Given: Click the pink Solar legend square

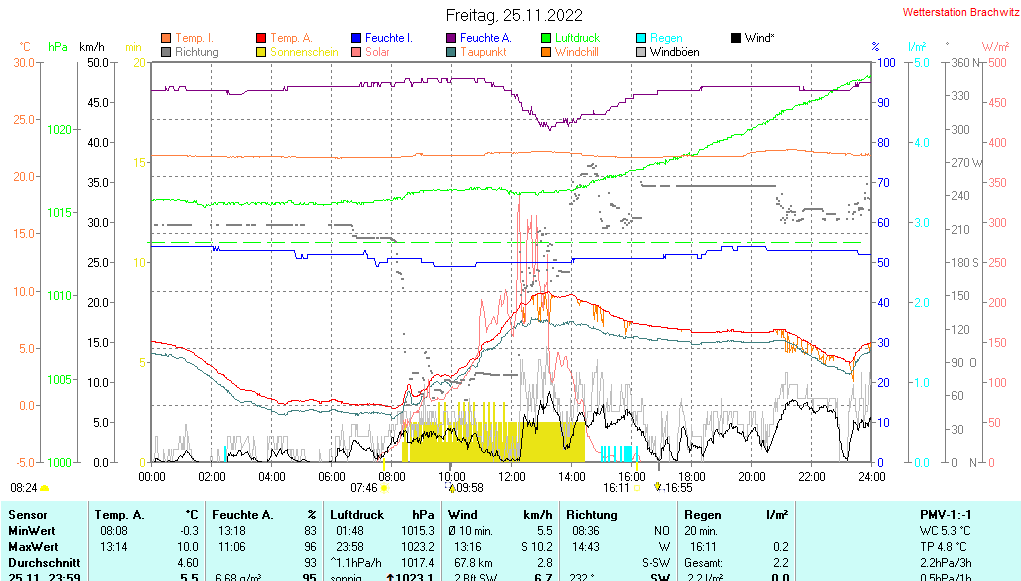Looking at the screenshot, I should point(357,52).
